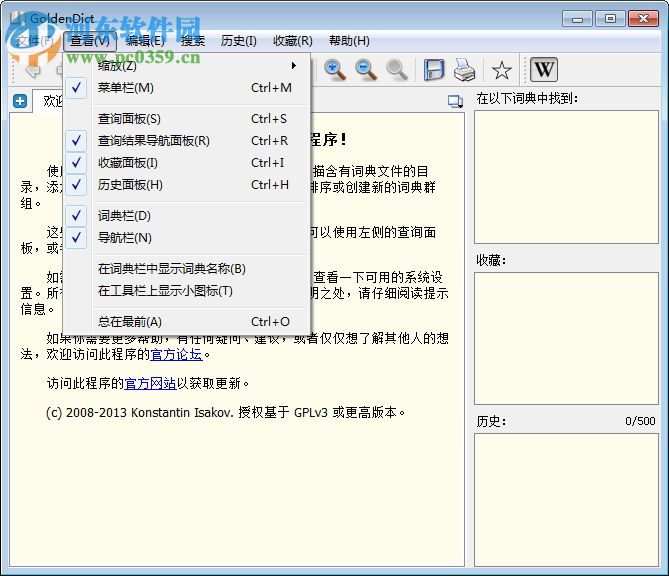Screen dimensions: 669x576
Task: Open the 搜索 menu
Action: (193, 41)
